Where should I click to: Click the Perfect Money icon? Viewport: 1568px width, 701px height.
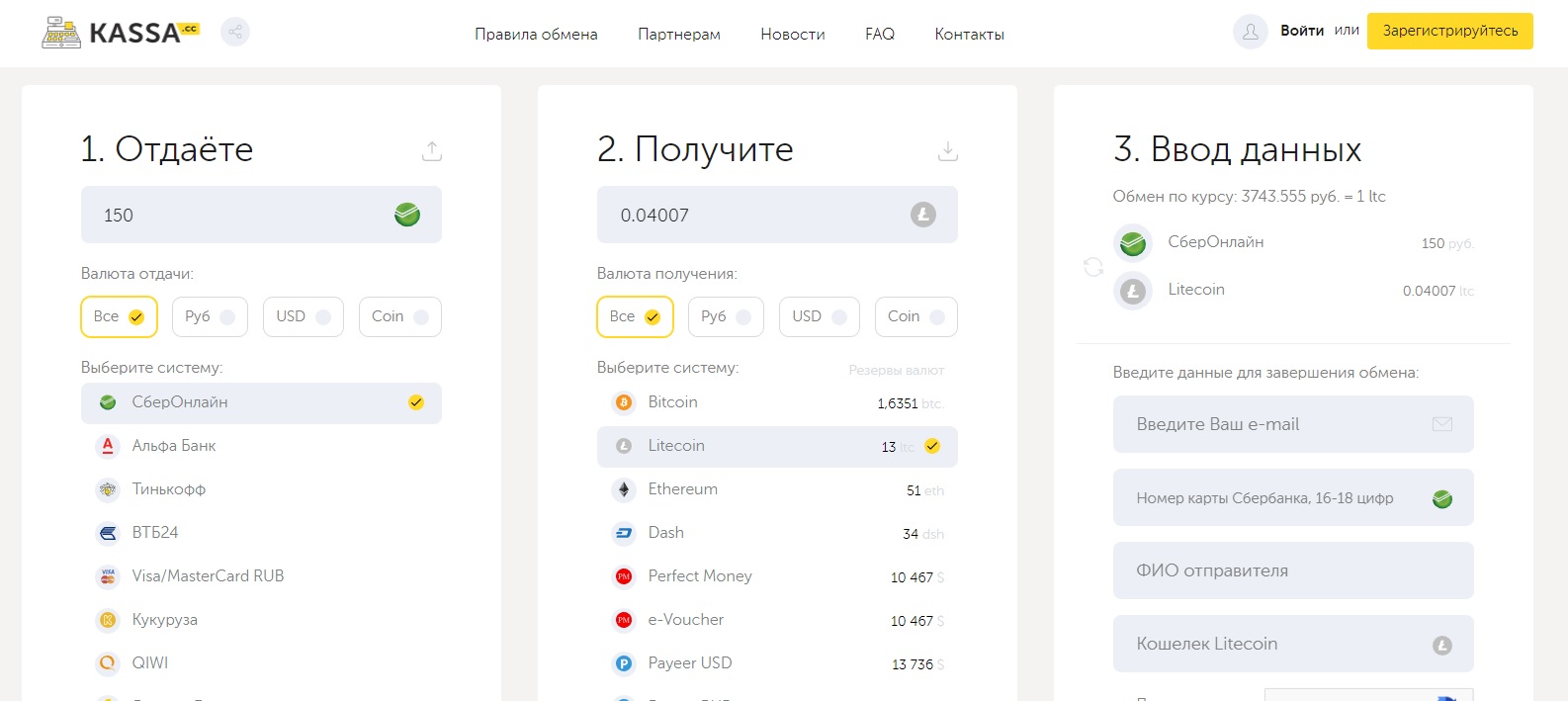click(x=624, y=576)
